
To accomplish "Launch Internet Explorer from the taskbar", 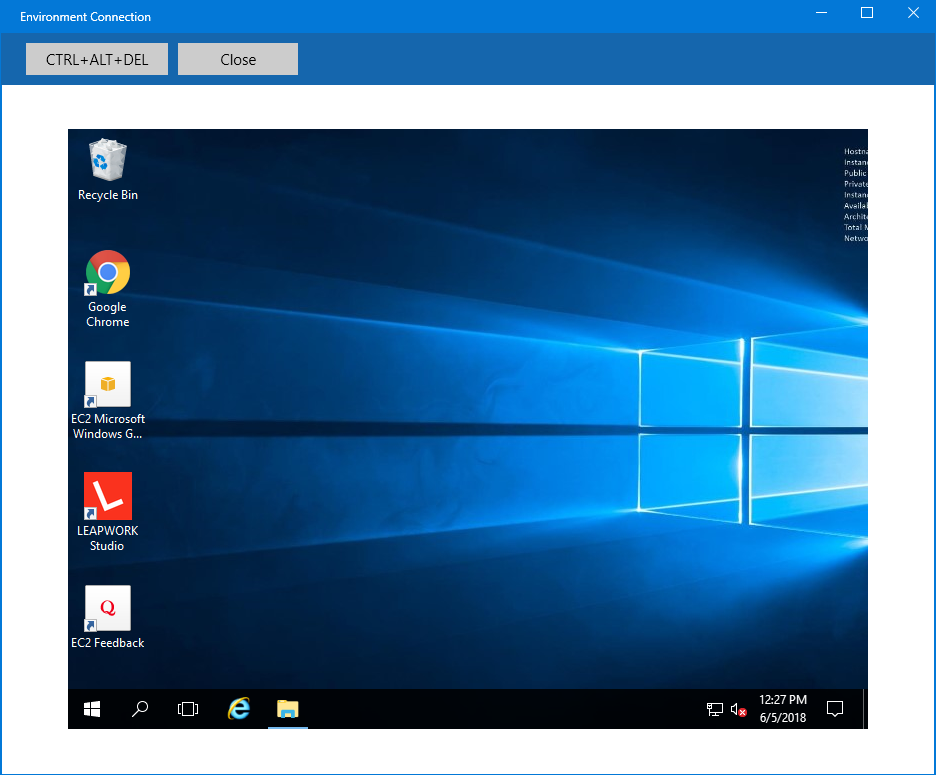I will pyautogui.click(x=238, y=709).
